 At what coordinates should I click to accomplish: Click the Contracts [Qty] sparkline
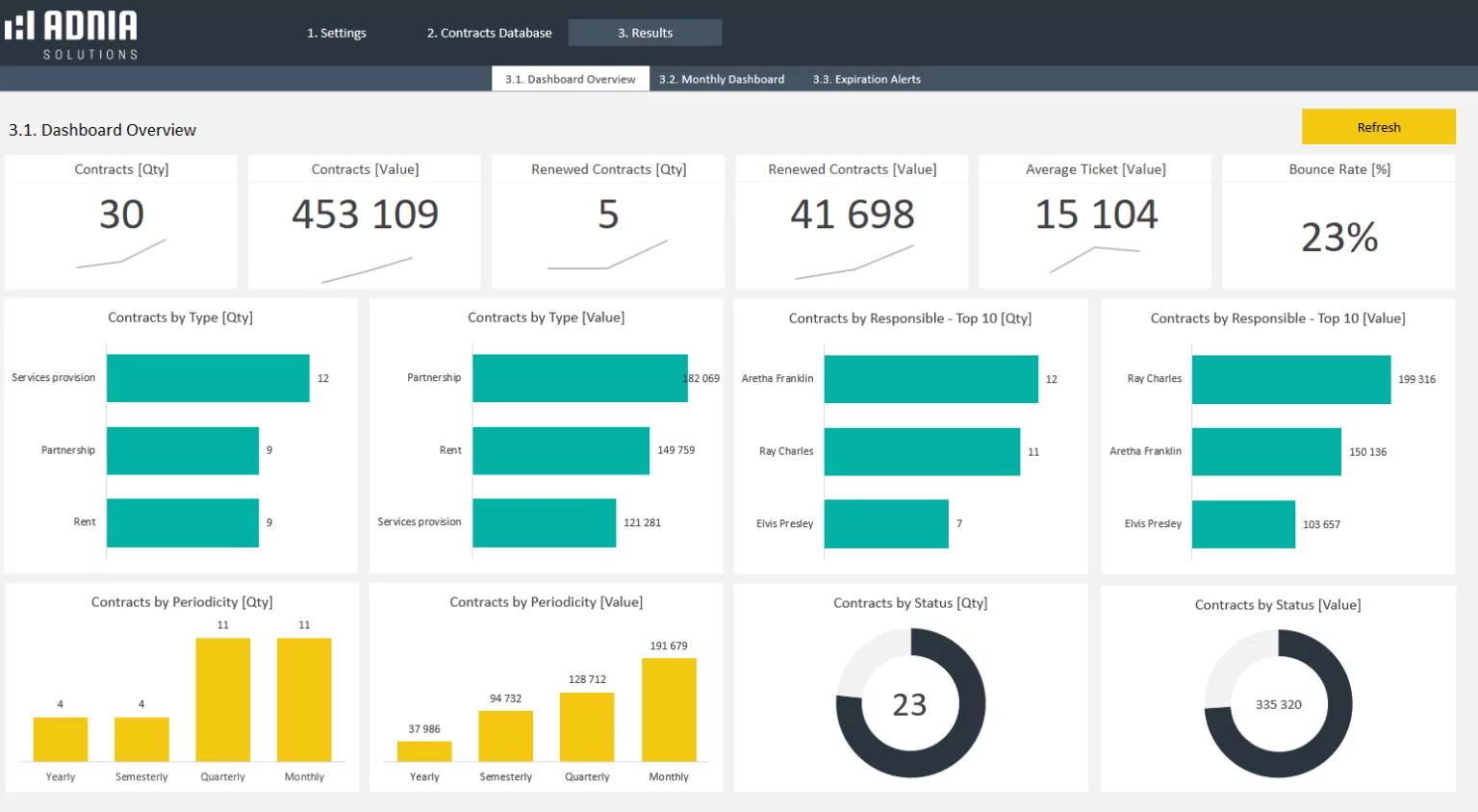(x=121, y=254)
